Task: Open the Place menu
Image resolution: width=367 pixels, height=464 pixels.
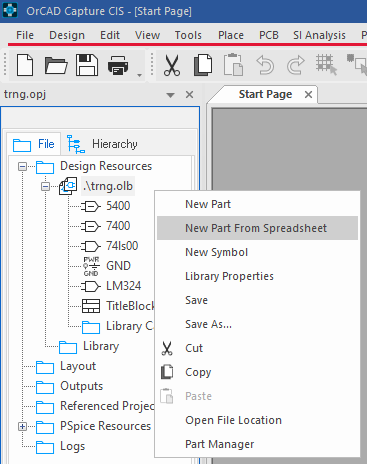Action: (x=231, y=35)
